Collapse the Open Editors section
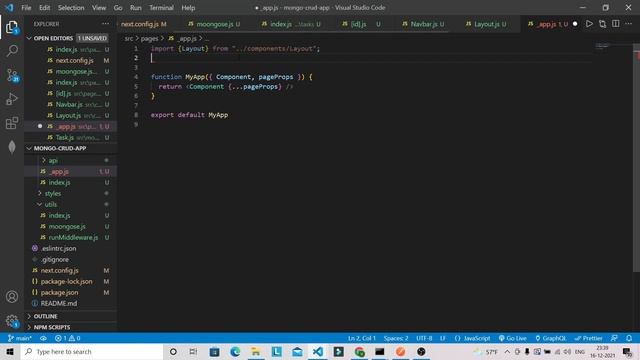The image size is (640, 360). coord(29,38)
